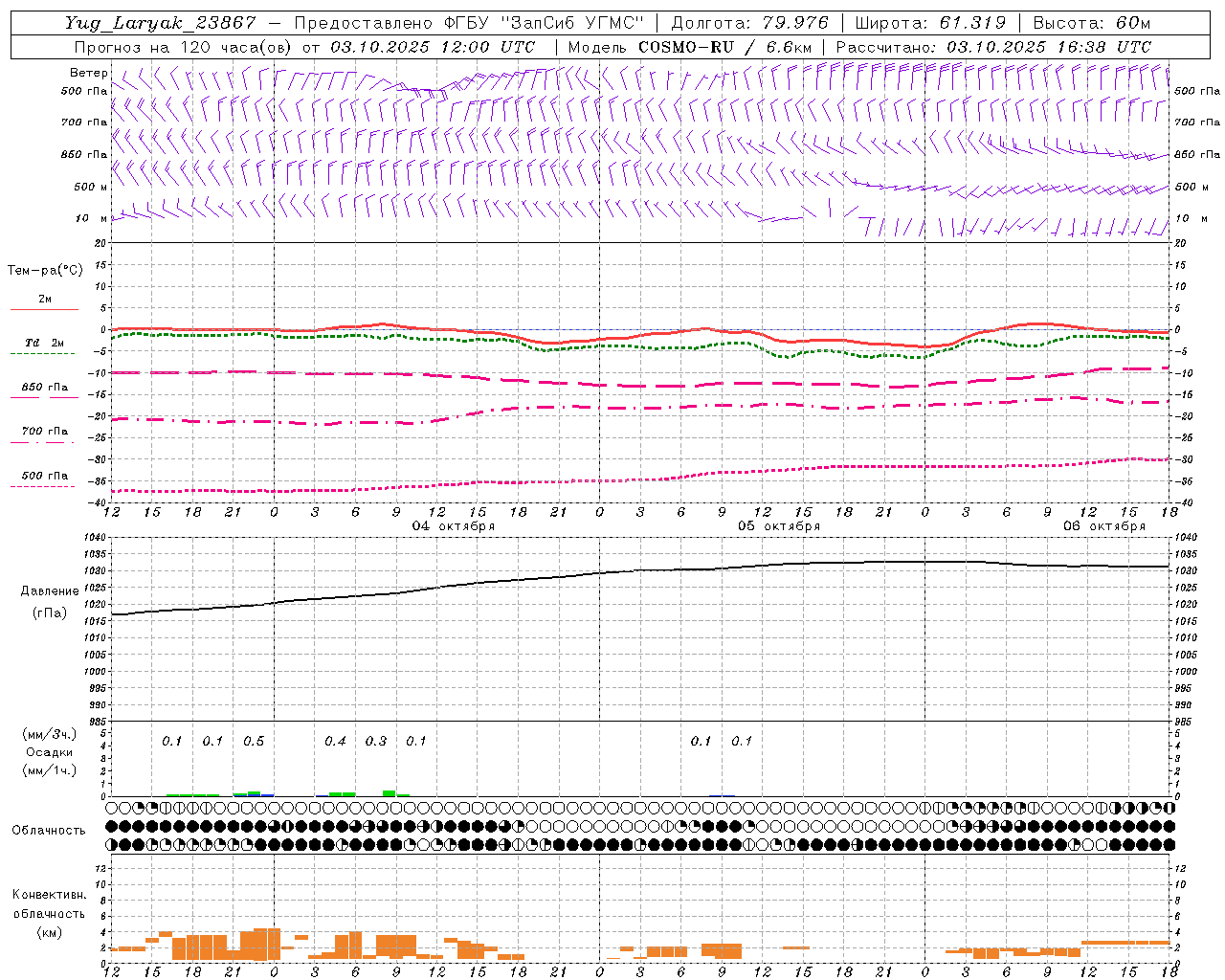
Task: Click the Давление pressure panel label
Action: (x=50, y=591)
